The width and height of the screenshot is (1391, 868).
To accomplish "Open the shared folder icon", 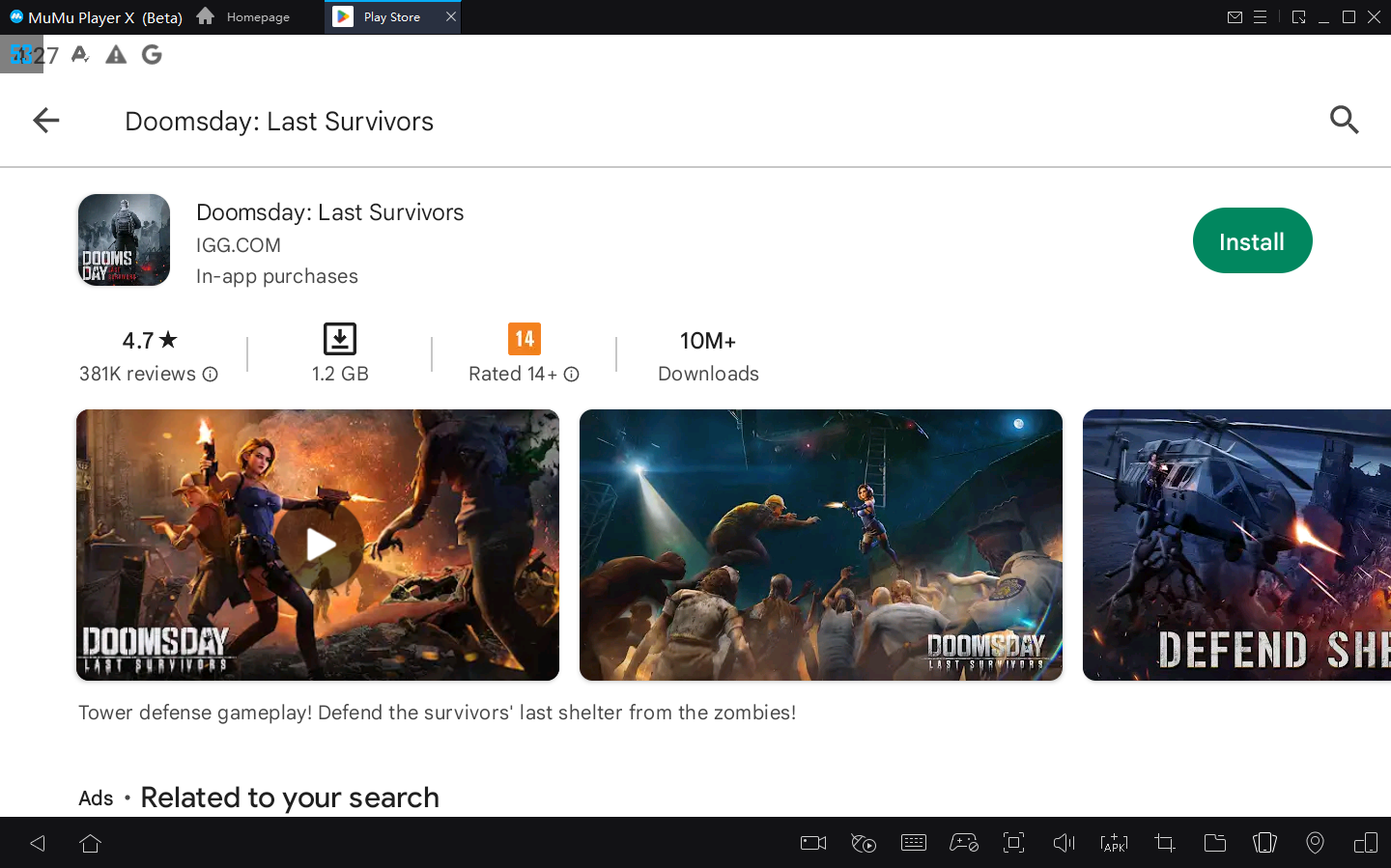I will click(x=1214, y=843).
